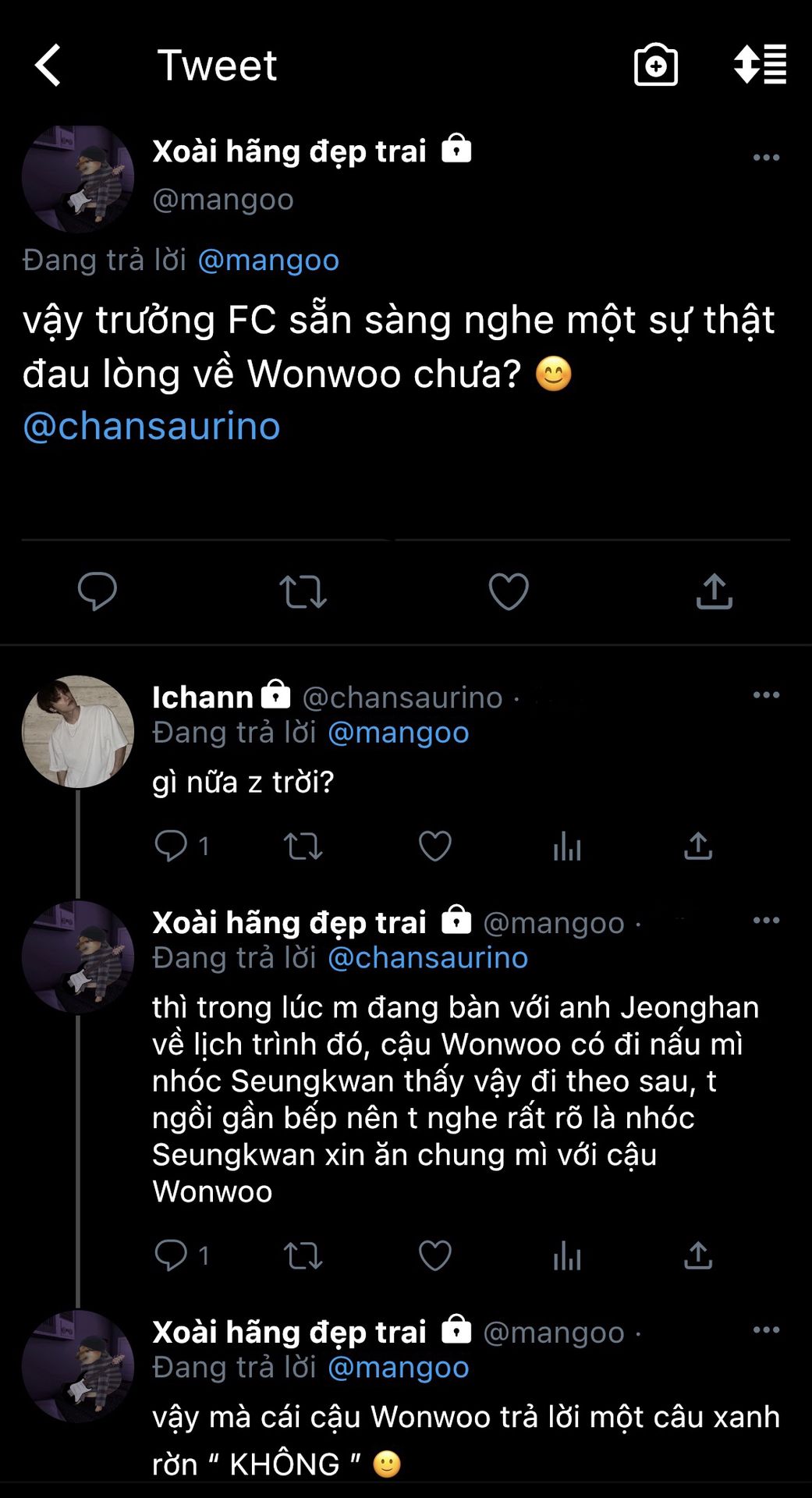
Task: Share the main tweet
Action: coord(714,591)
